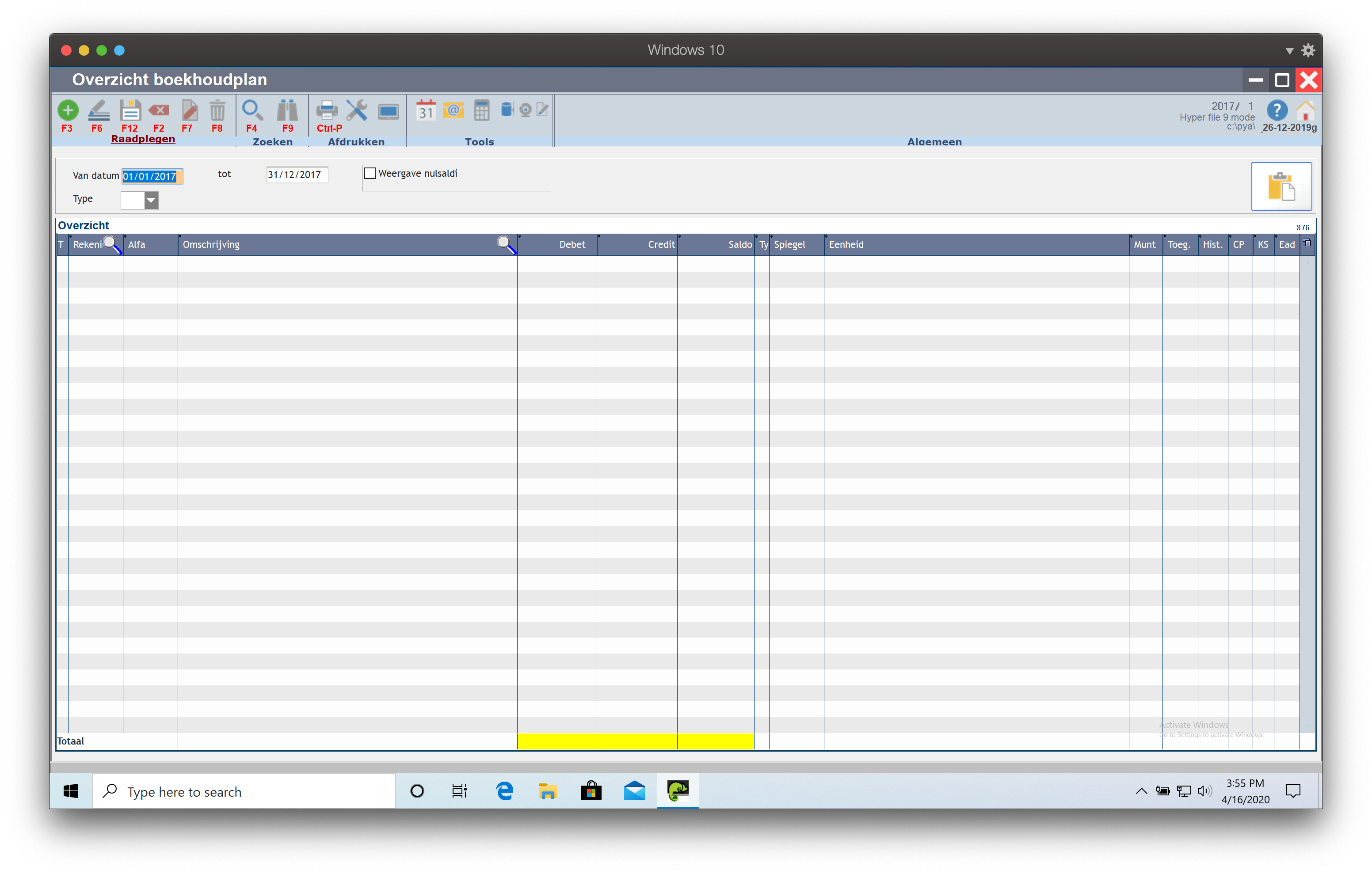The width and height of the screenshot is (1372, 874).
Task: Click the green plus F3 add icon
Action: 68,110
